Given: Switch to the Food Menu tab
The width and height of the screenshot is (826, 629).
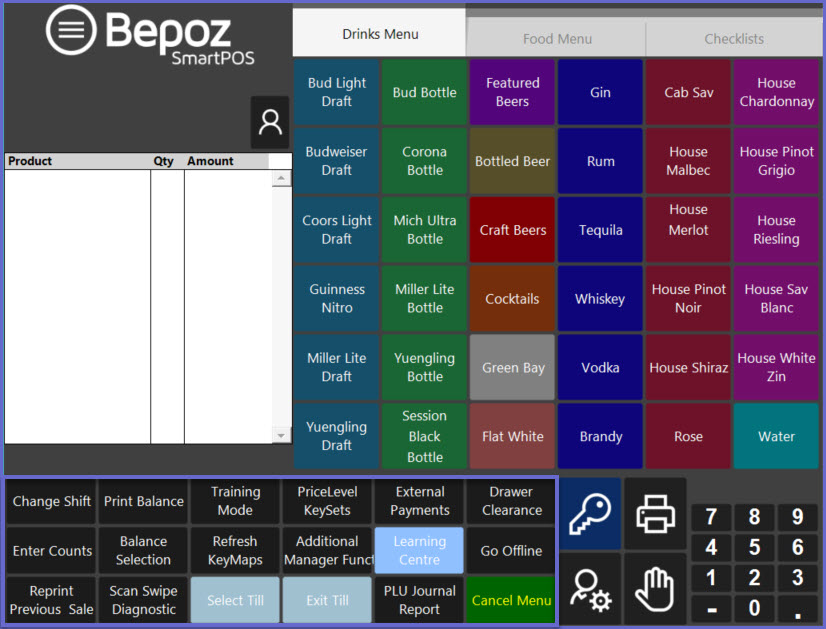Looking at the screenshot, I should pyautogui.click(x=557, y=39).
